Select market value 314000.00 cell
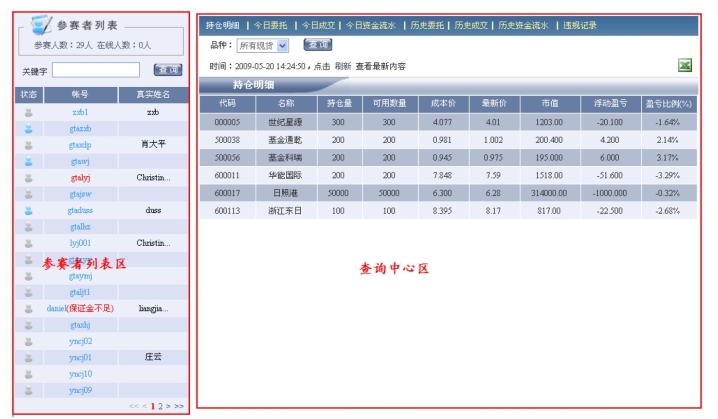718x419 pixels. [549, 193]
